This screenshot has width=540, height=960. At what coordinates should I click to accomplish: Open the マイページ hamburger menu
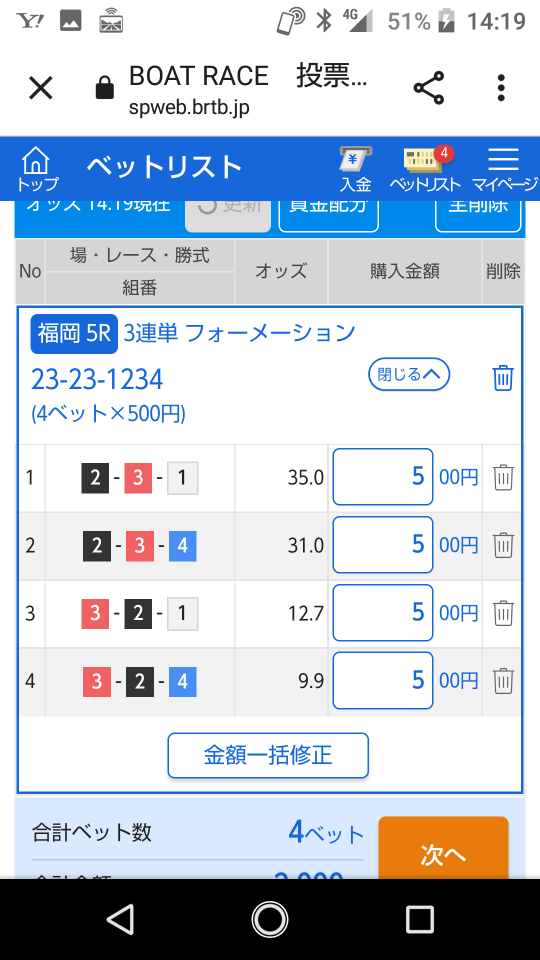504,169
